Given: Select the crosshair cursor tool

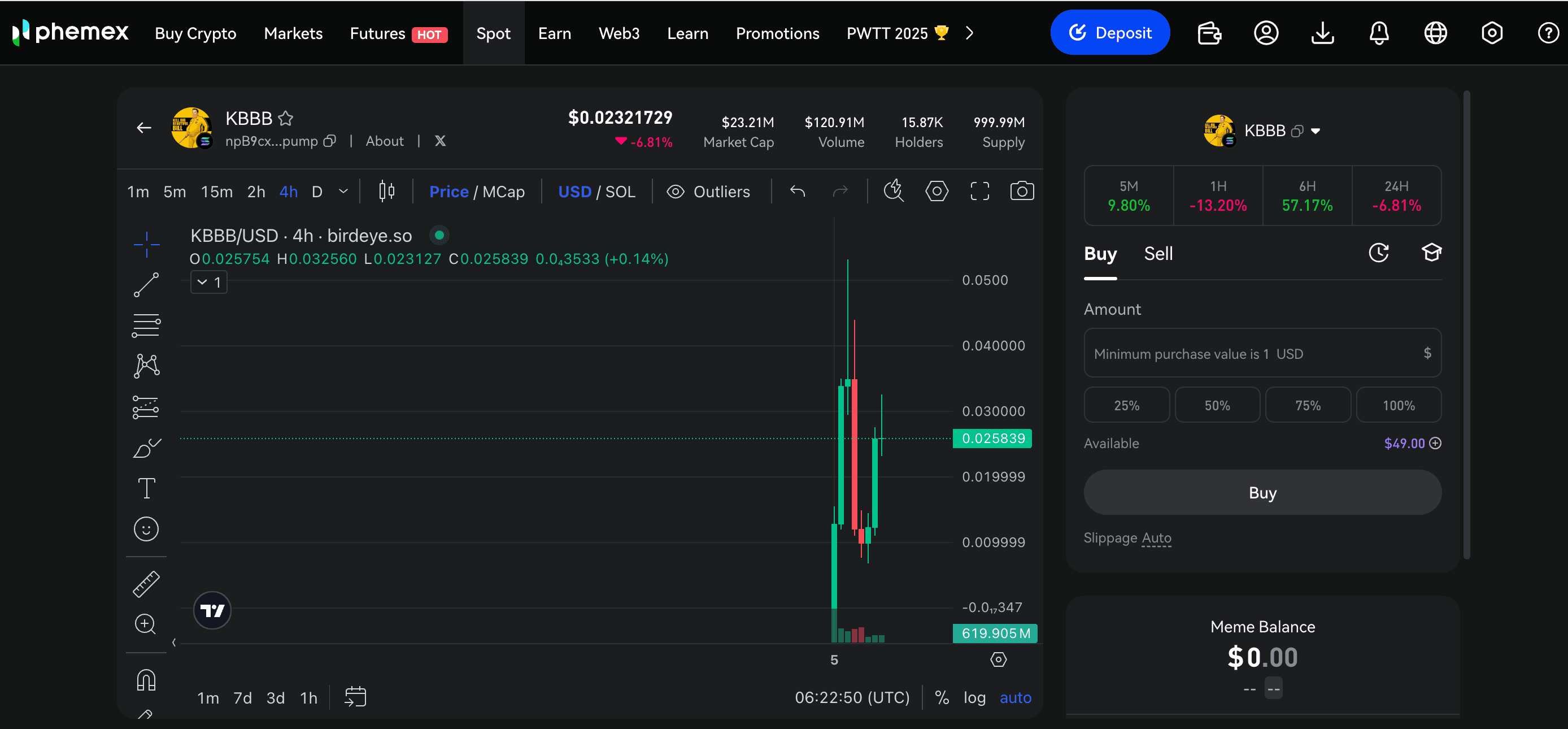Looking at the screenshot, I should coord(146,245).
